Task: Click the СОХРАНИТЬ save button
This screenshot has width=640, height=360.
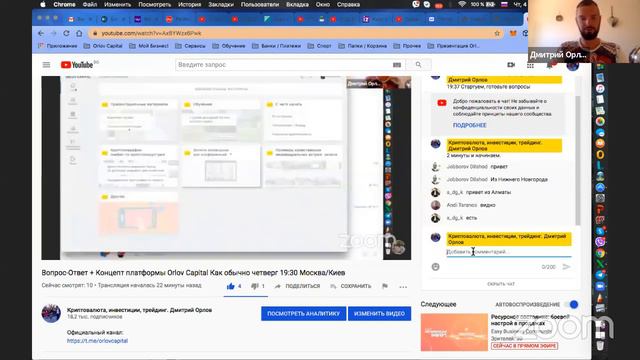Action: click(x=351, y=287)
